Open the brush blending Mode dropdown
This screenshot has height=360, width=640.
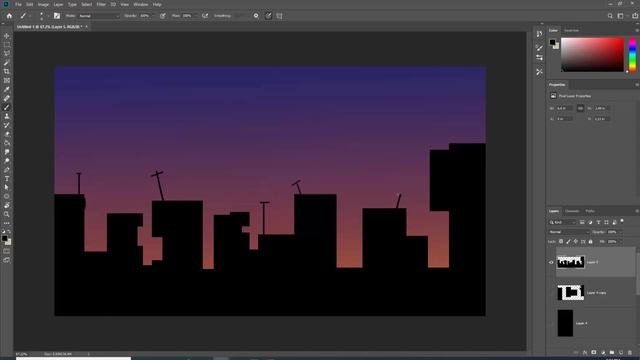[x=99, y=16]
